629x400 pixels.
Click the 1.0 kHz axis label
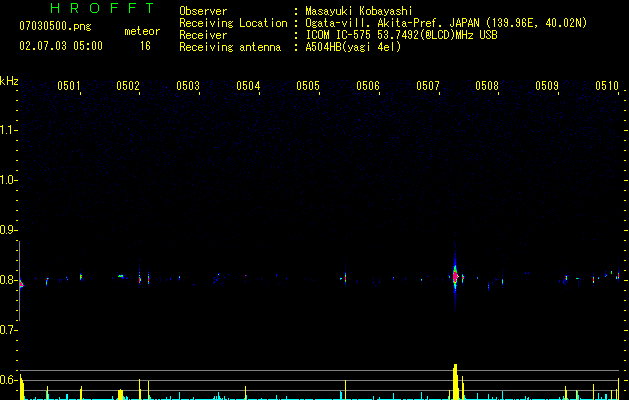pyautogui.click(x=8, y=180)
